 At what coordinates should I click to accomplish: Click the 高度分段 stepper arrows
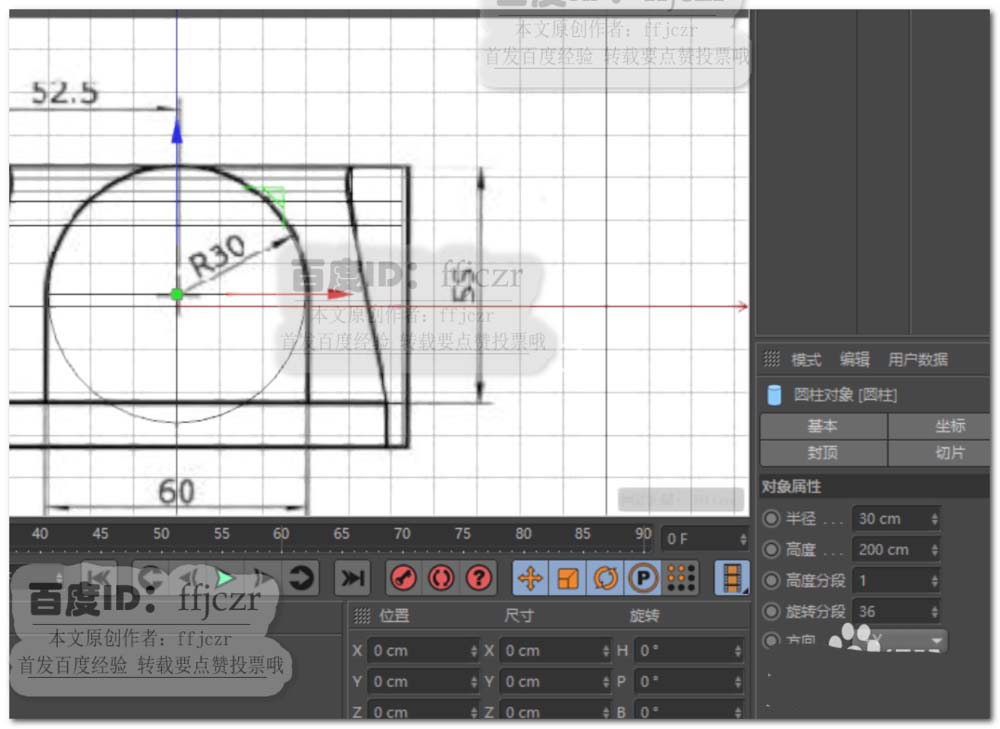pyautogui.click(x=934, y=581)
